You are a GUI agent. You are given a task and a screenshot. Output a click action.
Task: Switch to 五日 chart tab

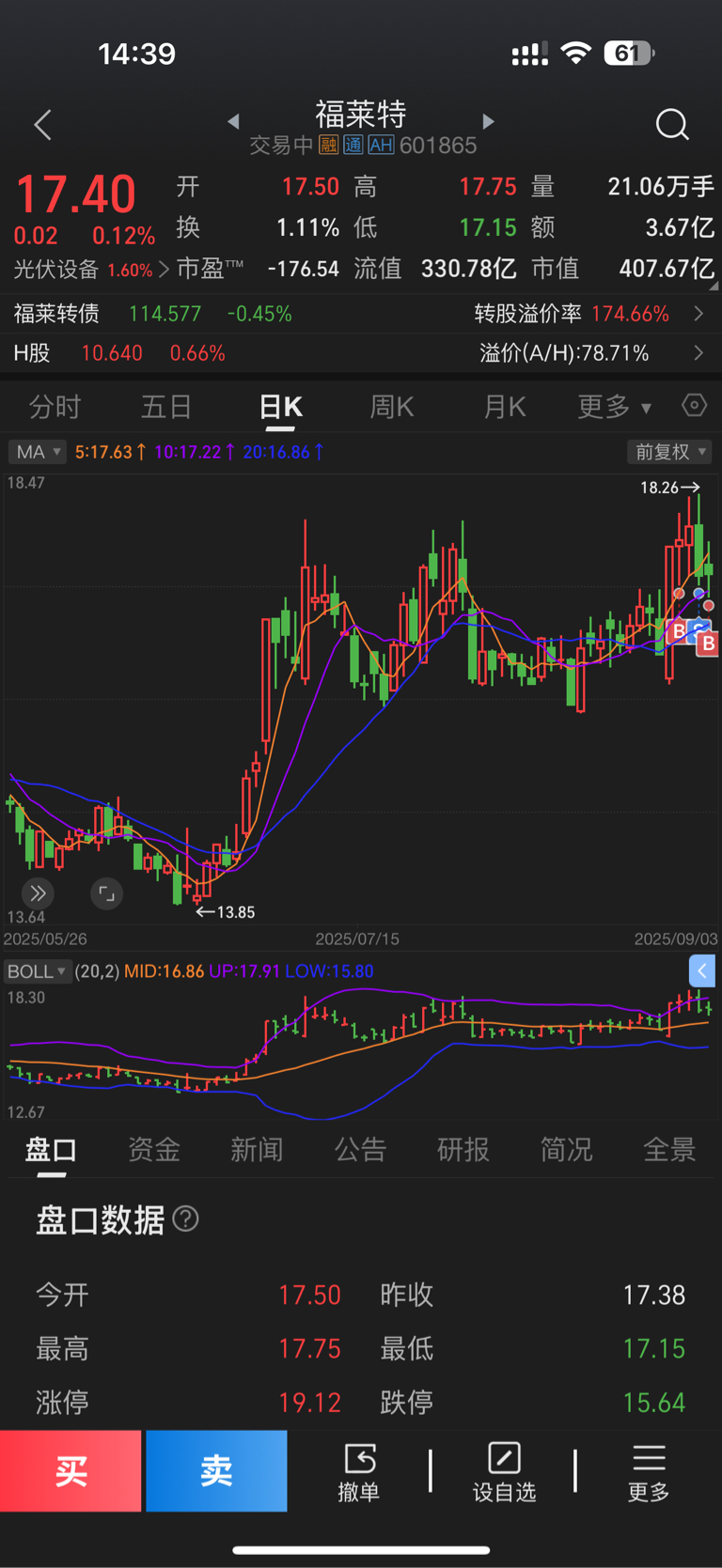pyautogui.click(x=166, y=407)
